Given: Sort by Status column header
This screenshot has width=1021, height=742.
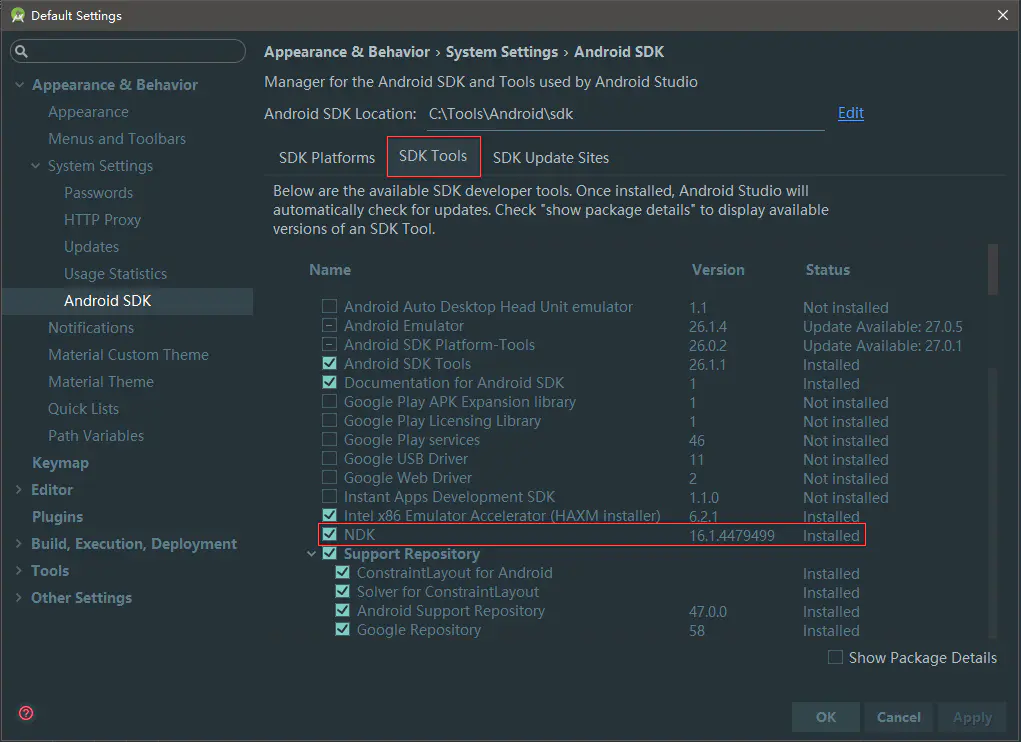Looking at the screenshot, I should (828, 269).
